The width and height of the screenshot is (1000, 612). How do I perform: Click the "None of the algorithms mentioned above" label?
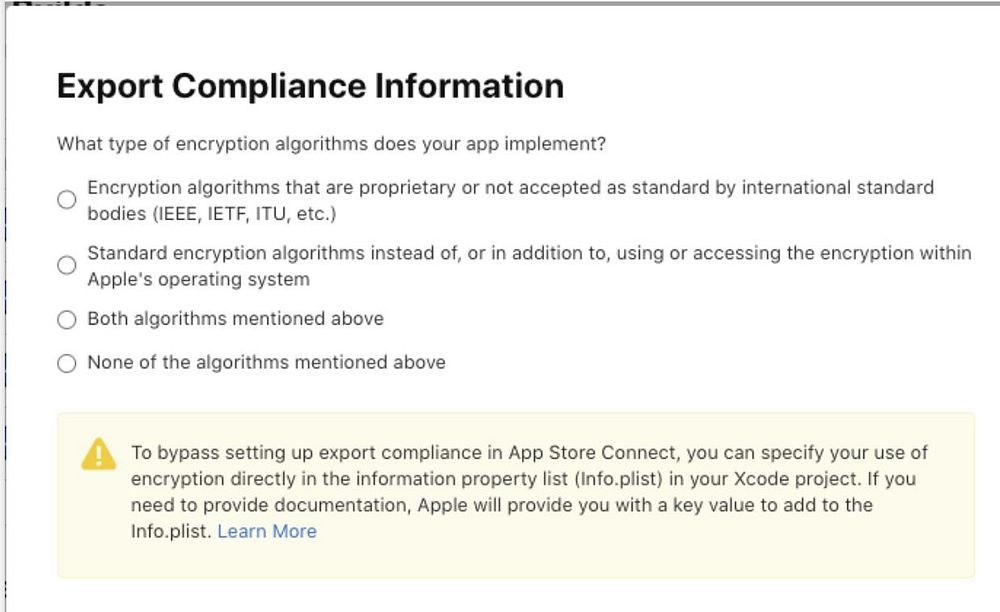266,363
